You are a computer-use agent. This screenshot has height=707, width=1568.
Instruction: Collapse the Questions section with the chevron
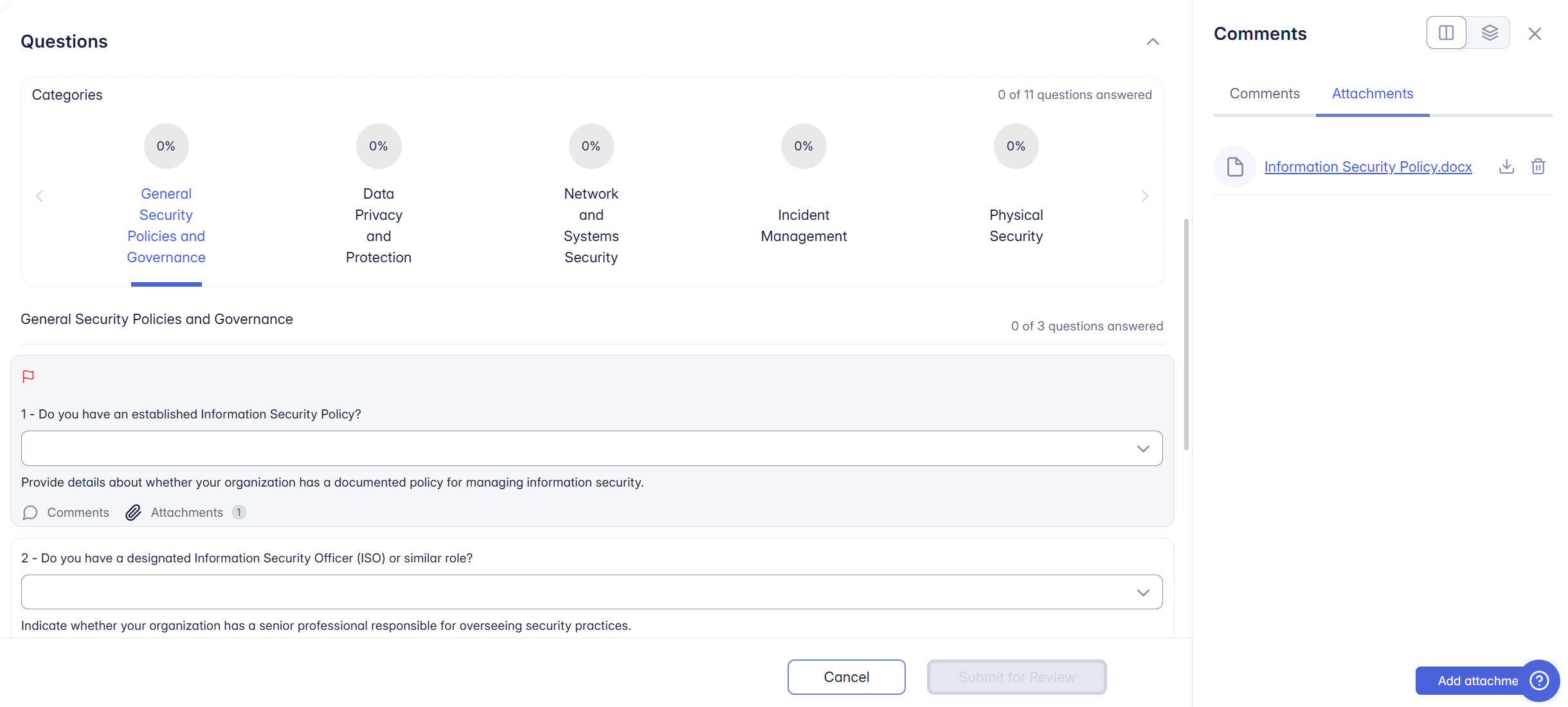tap(1153, 41)
